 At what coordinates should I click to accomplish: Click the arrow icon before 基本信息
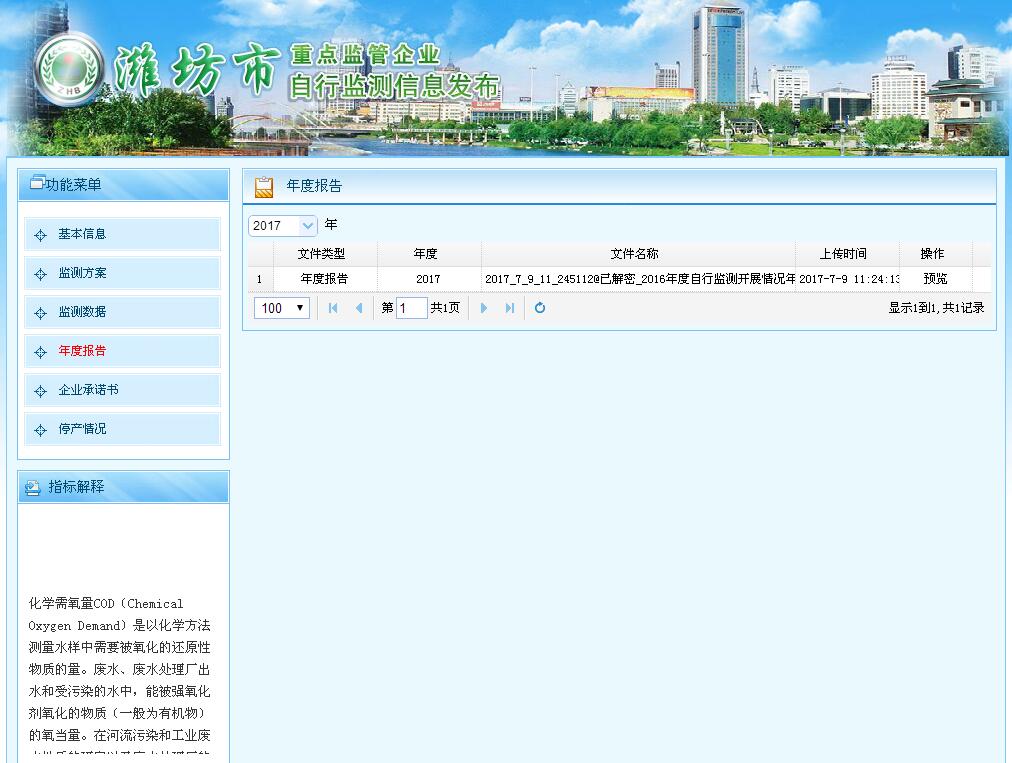39,234
